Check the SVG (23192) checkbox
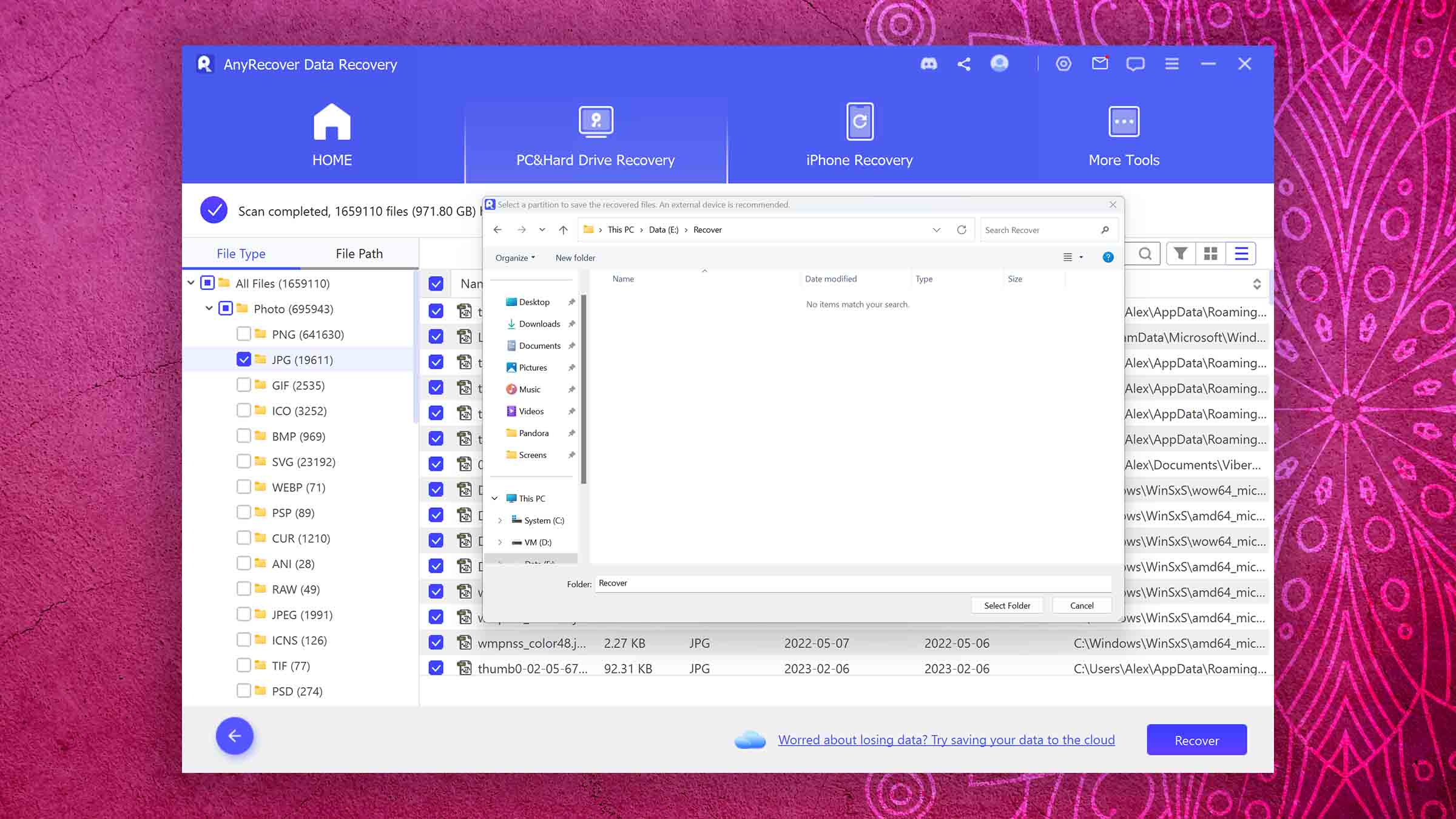 pos(244,462)
